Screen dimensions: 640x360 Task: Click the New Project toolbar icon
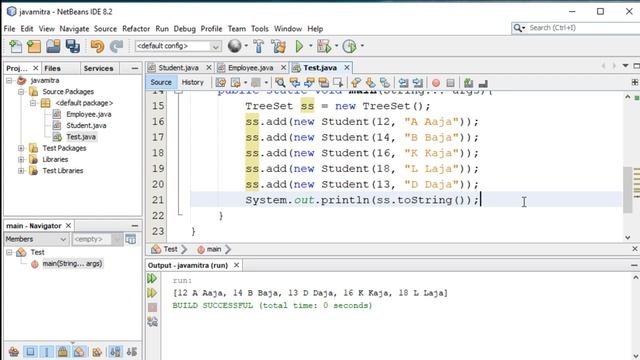click(34, 47)
